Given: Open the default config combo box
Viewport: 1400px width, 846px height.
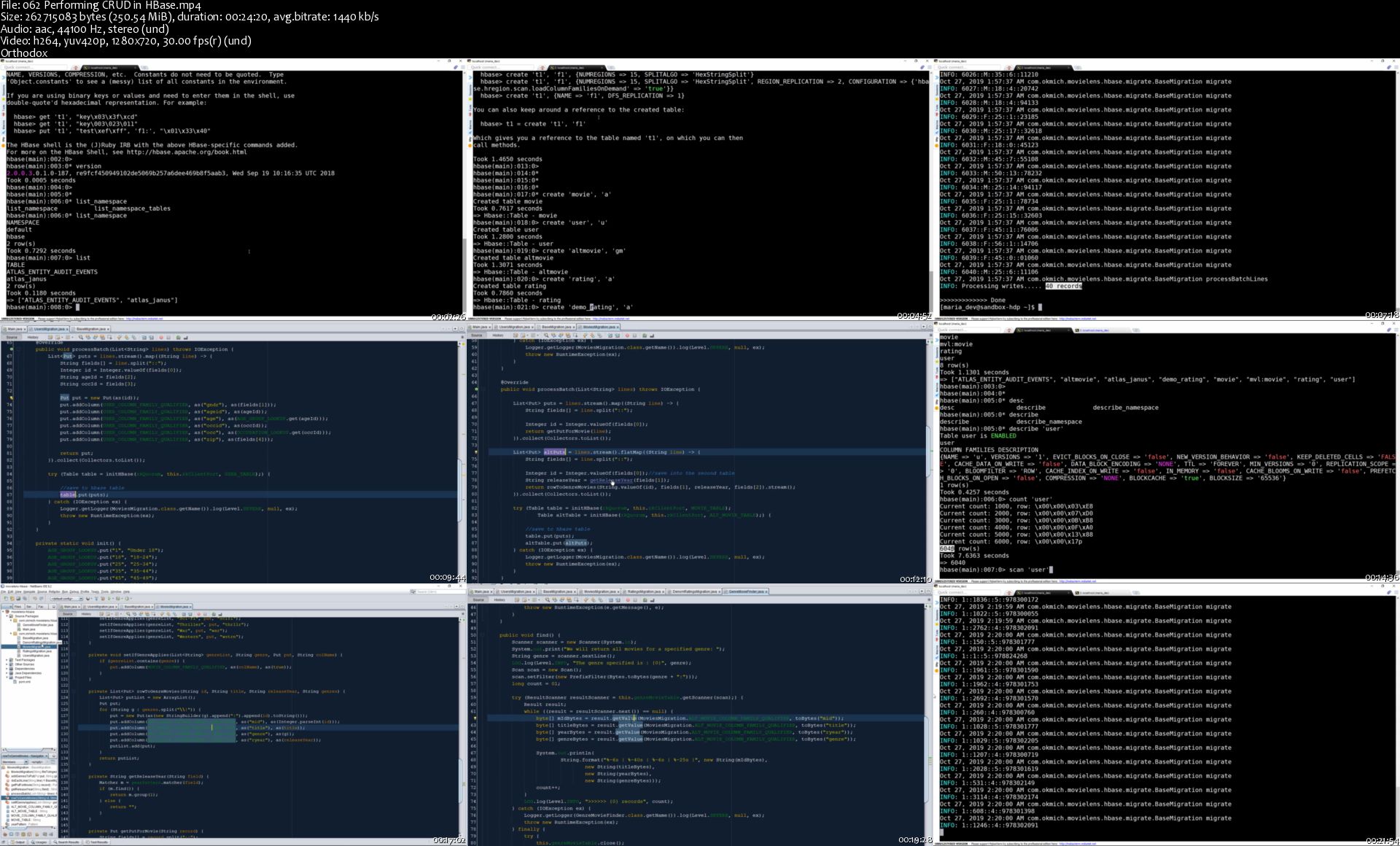Looking at the screenshot, I should click(x=67, y=598).
